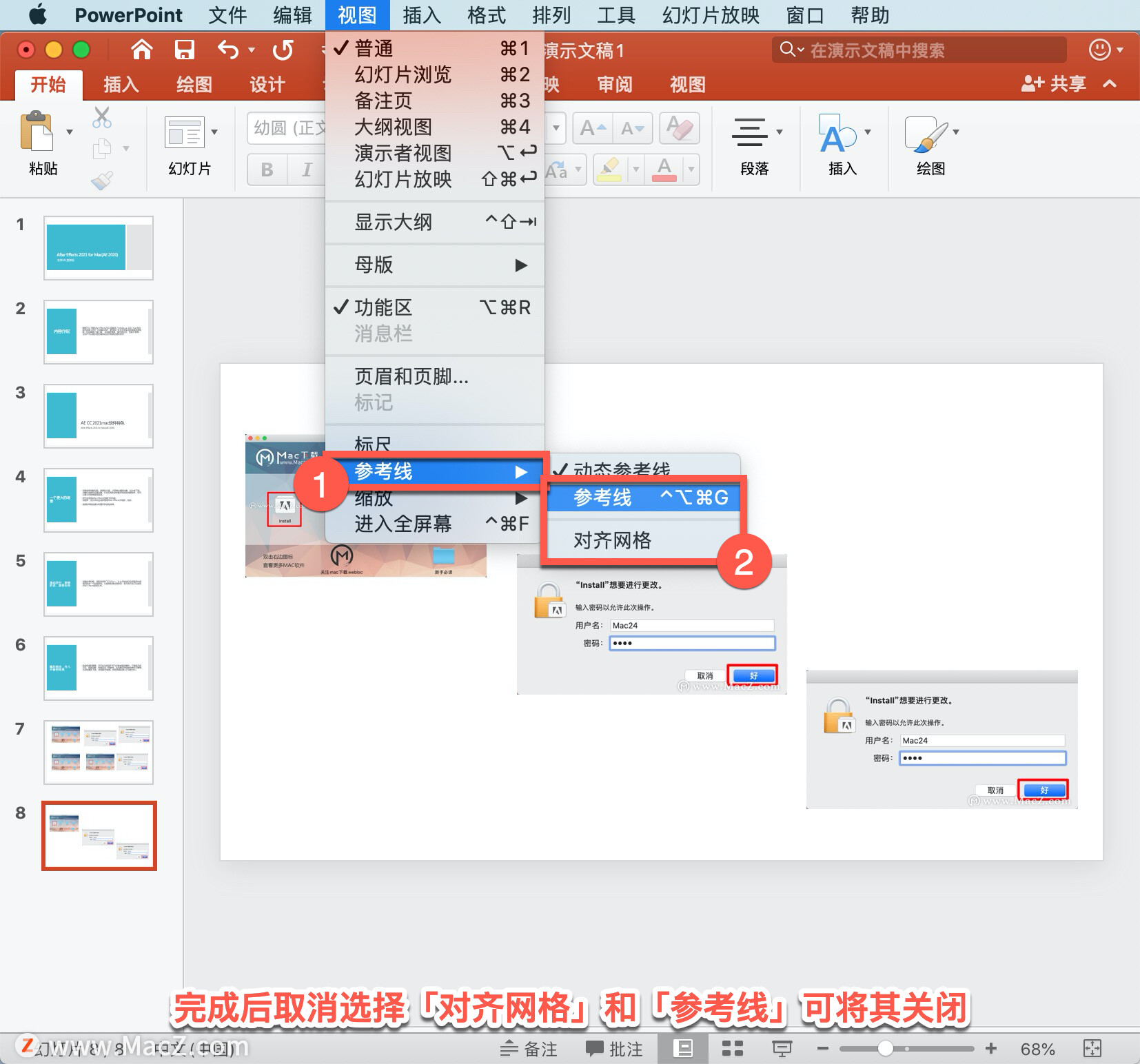Screen dimensions: 1140x1064
Task: Click the Undo arrow icon
Action: point(228,50)
